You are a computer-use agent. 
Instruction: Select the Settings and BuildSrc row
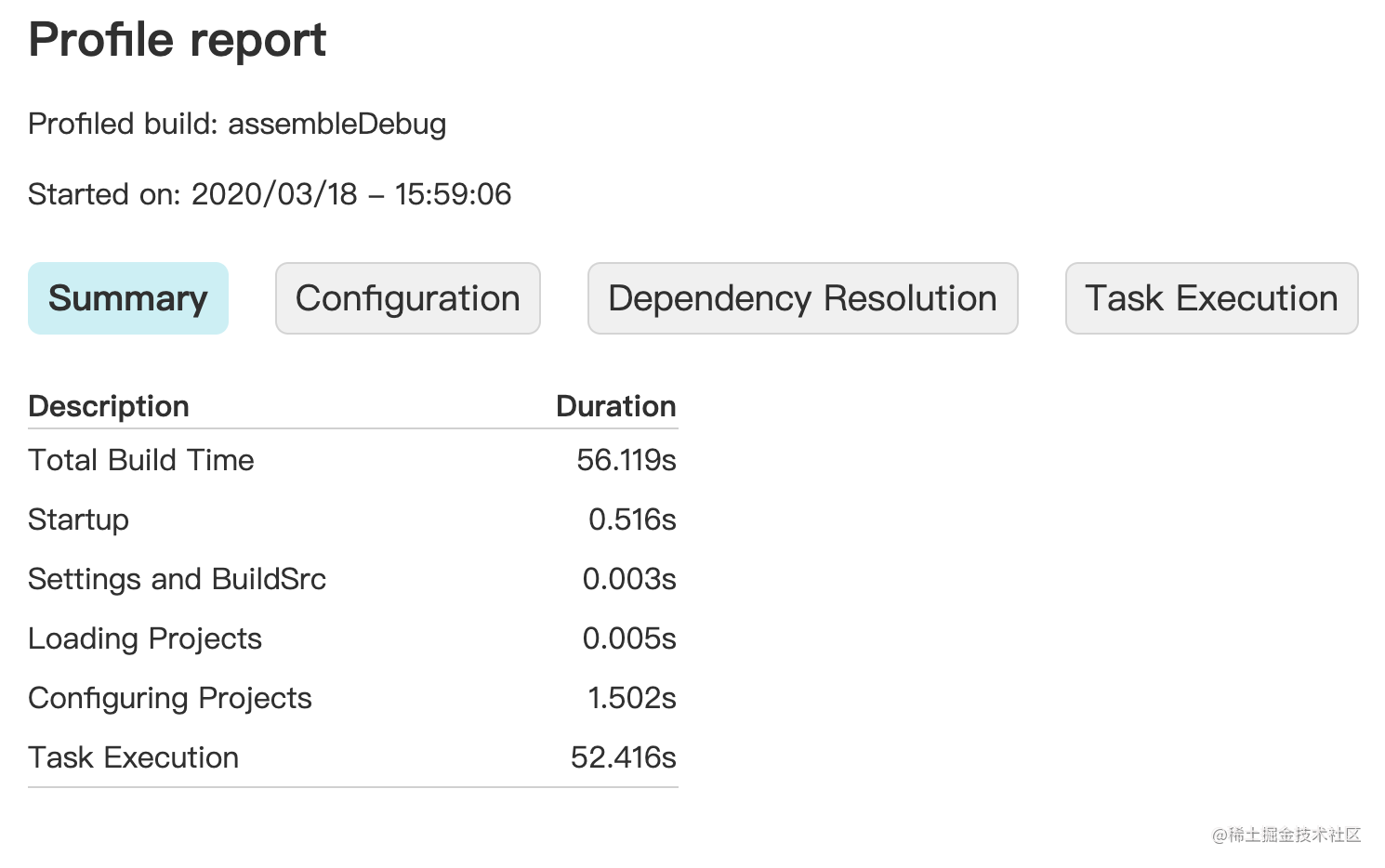353,579
